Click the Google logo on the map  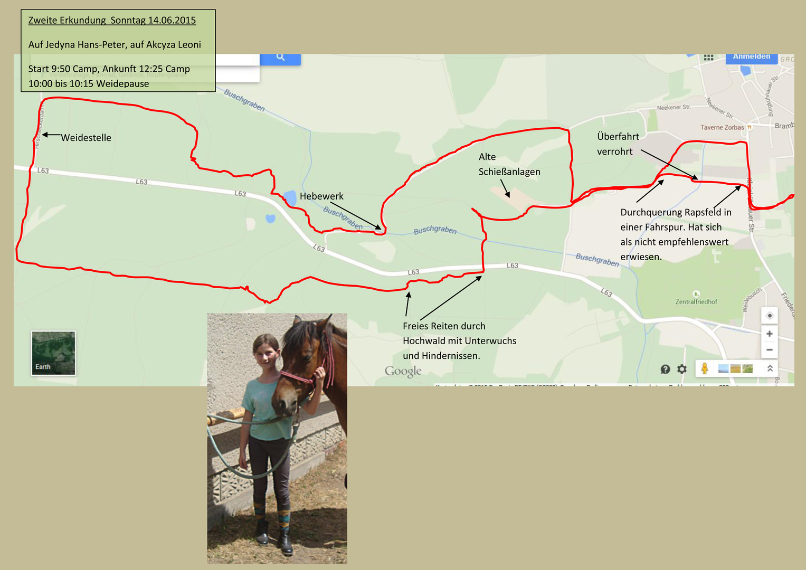pos(403,371)
